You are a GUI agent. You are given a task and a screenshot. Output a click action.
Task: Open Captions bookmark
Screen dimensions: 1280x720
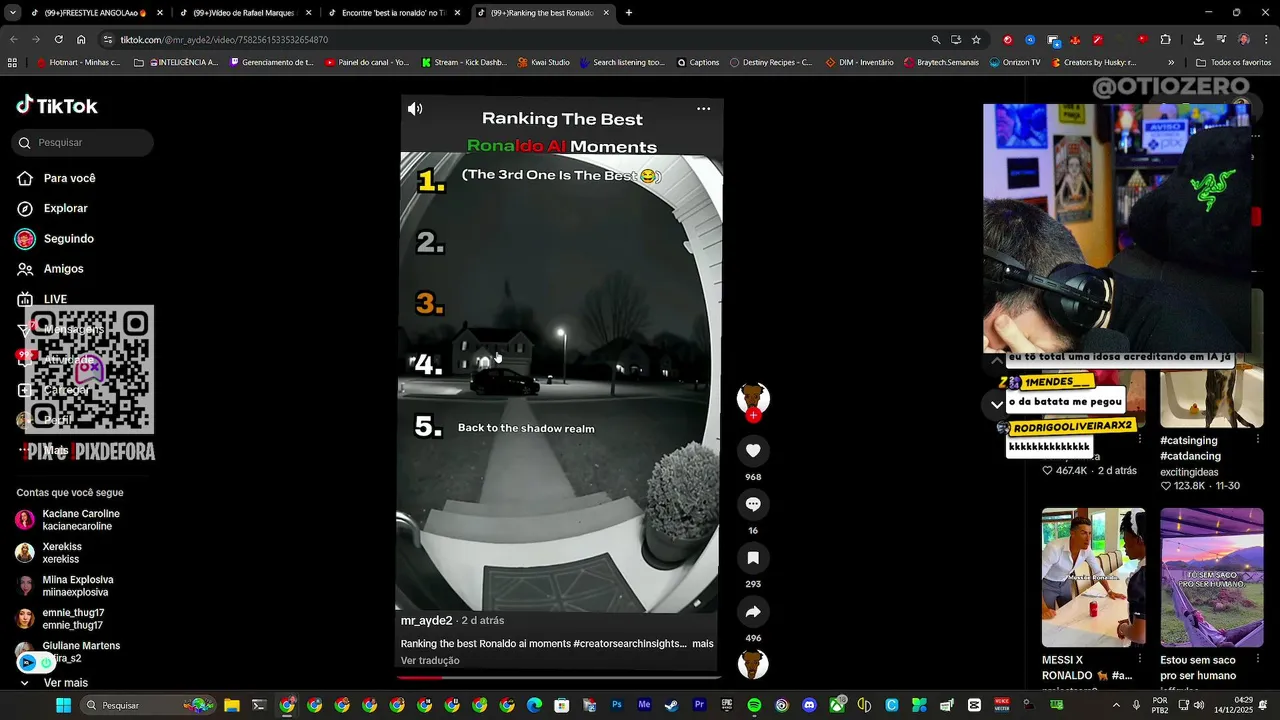(698, 62)
